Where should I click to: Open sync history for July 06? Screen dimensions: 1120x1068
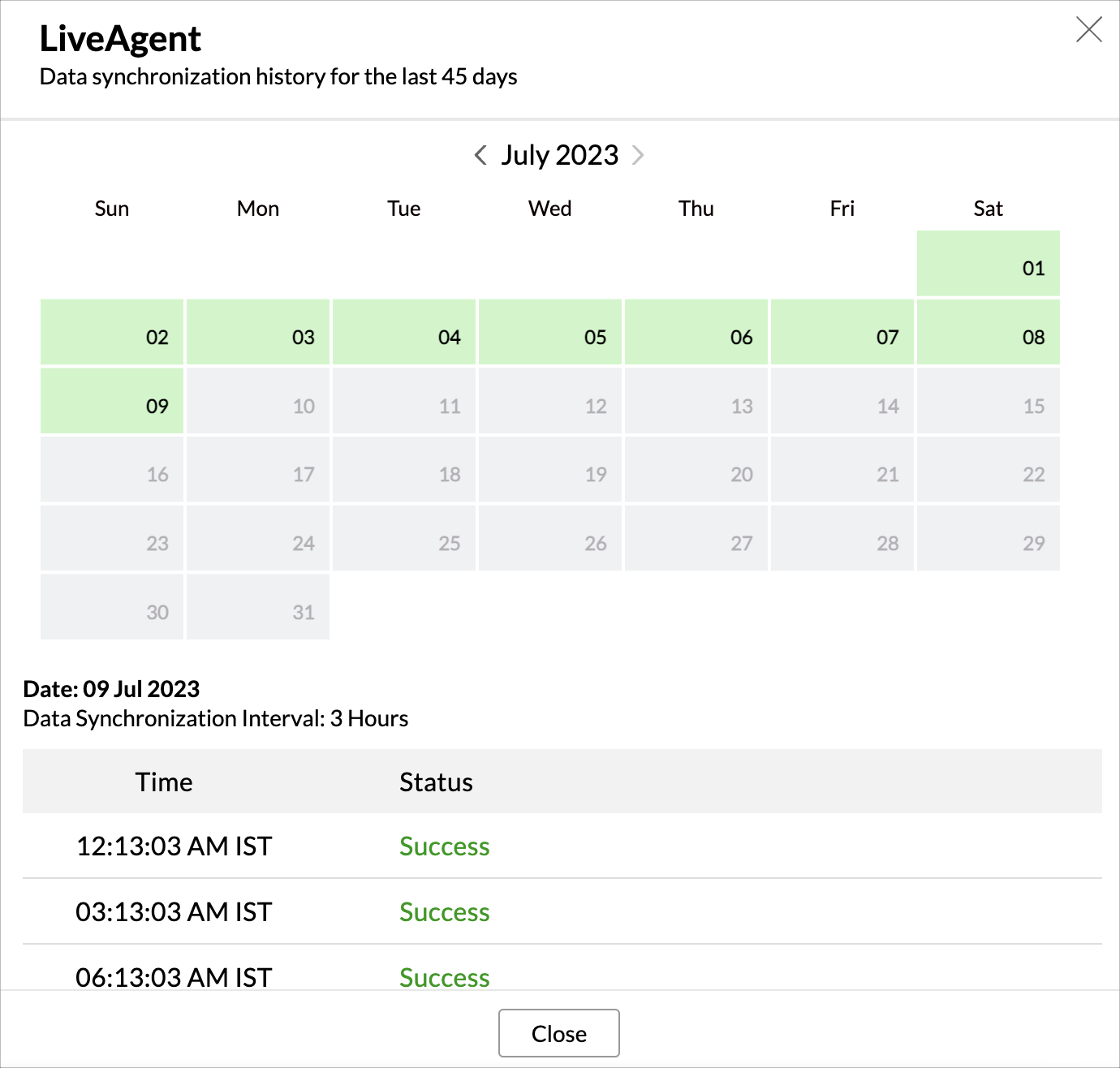click(696, 333)
